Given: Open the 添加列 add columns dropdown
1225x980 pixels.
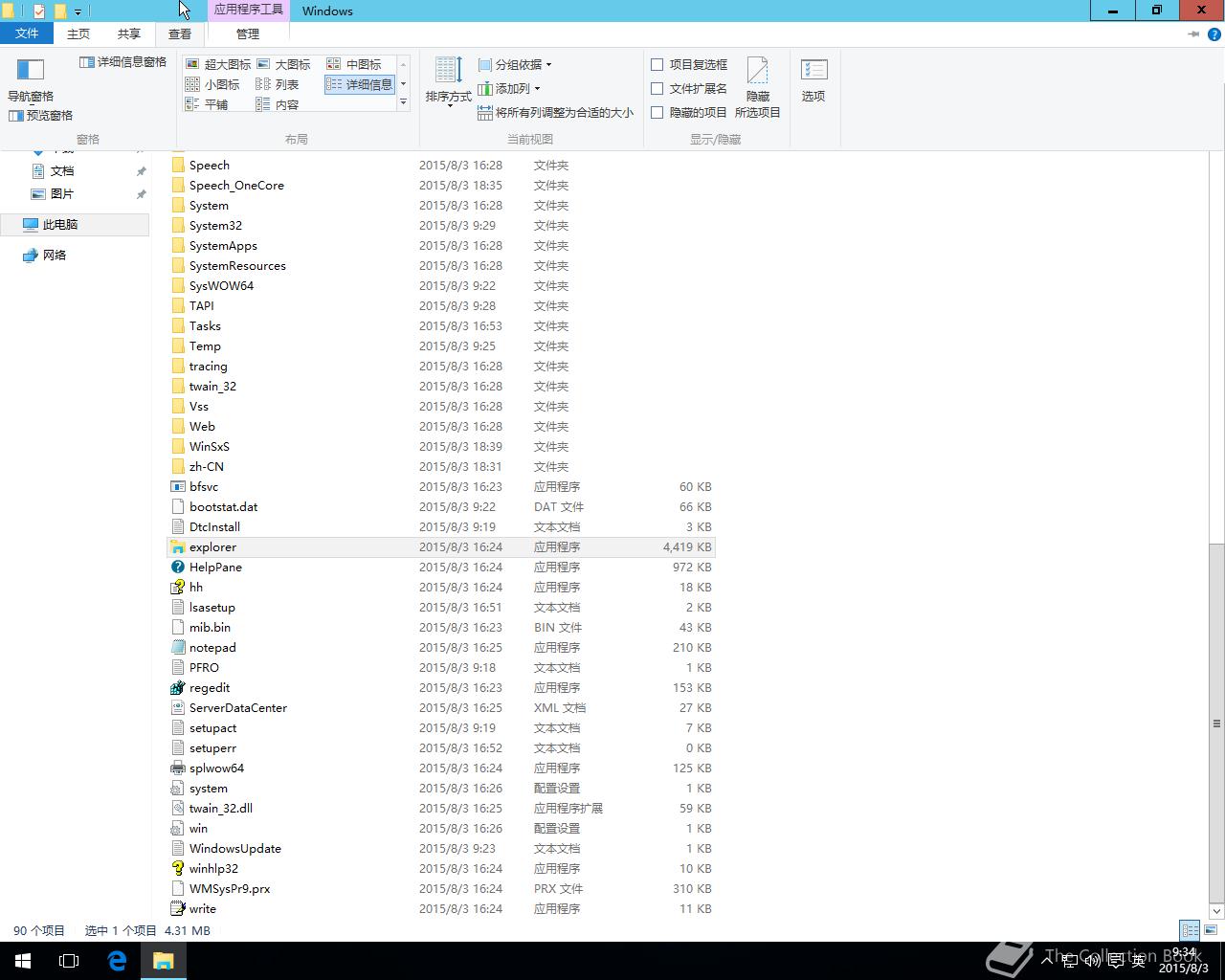Looking at the screenshot, I should (509, 88).
